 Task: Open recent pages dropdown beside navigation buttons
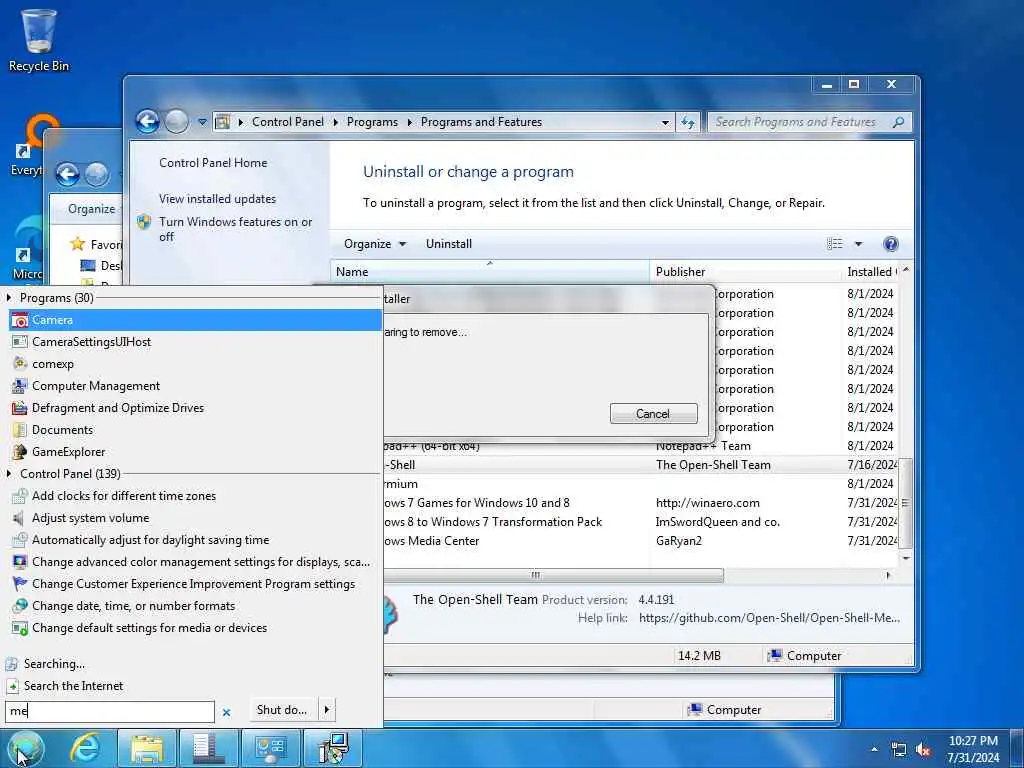(202, 122)
